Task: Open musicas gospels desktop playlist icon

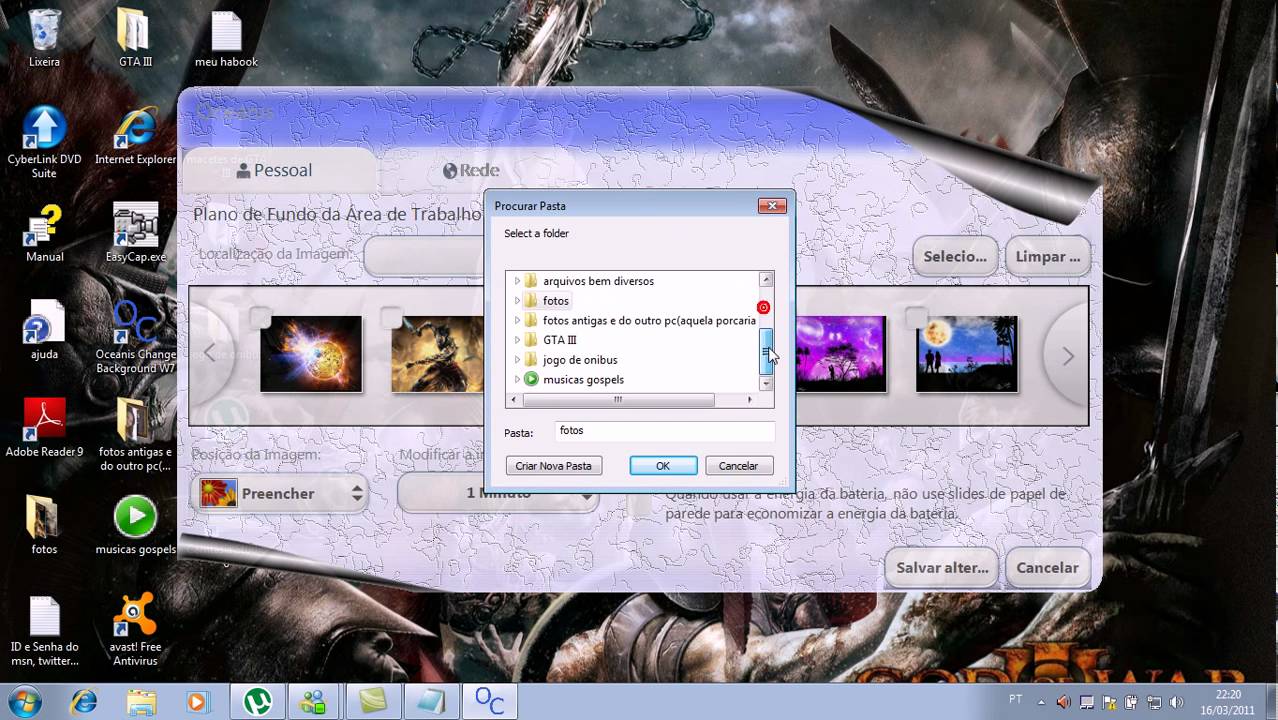Action: (135, 525)
